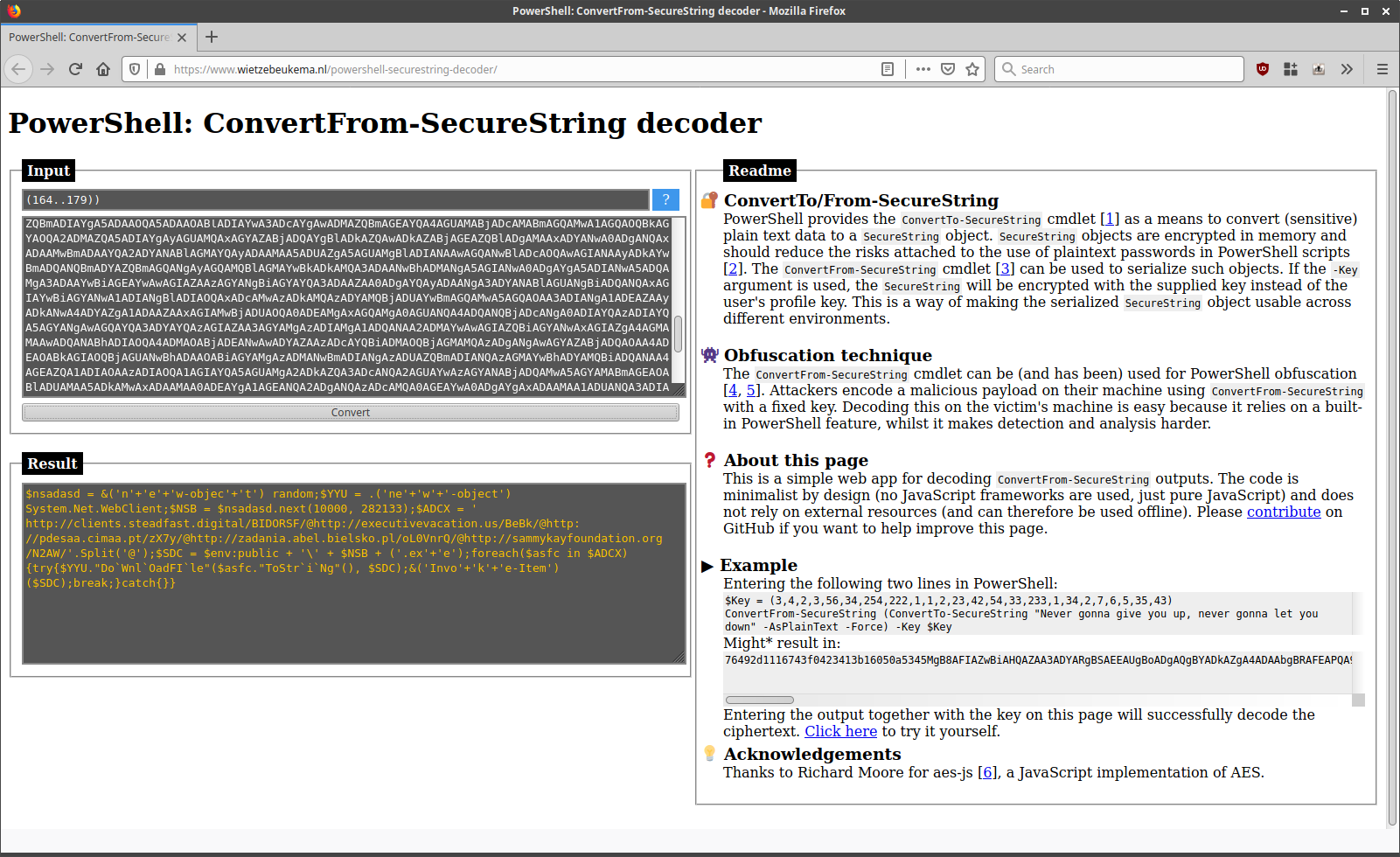
Task: Click the Convert button
Action: pyautogui.click(x=351, y=413)
